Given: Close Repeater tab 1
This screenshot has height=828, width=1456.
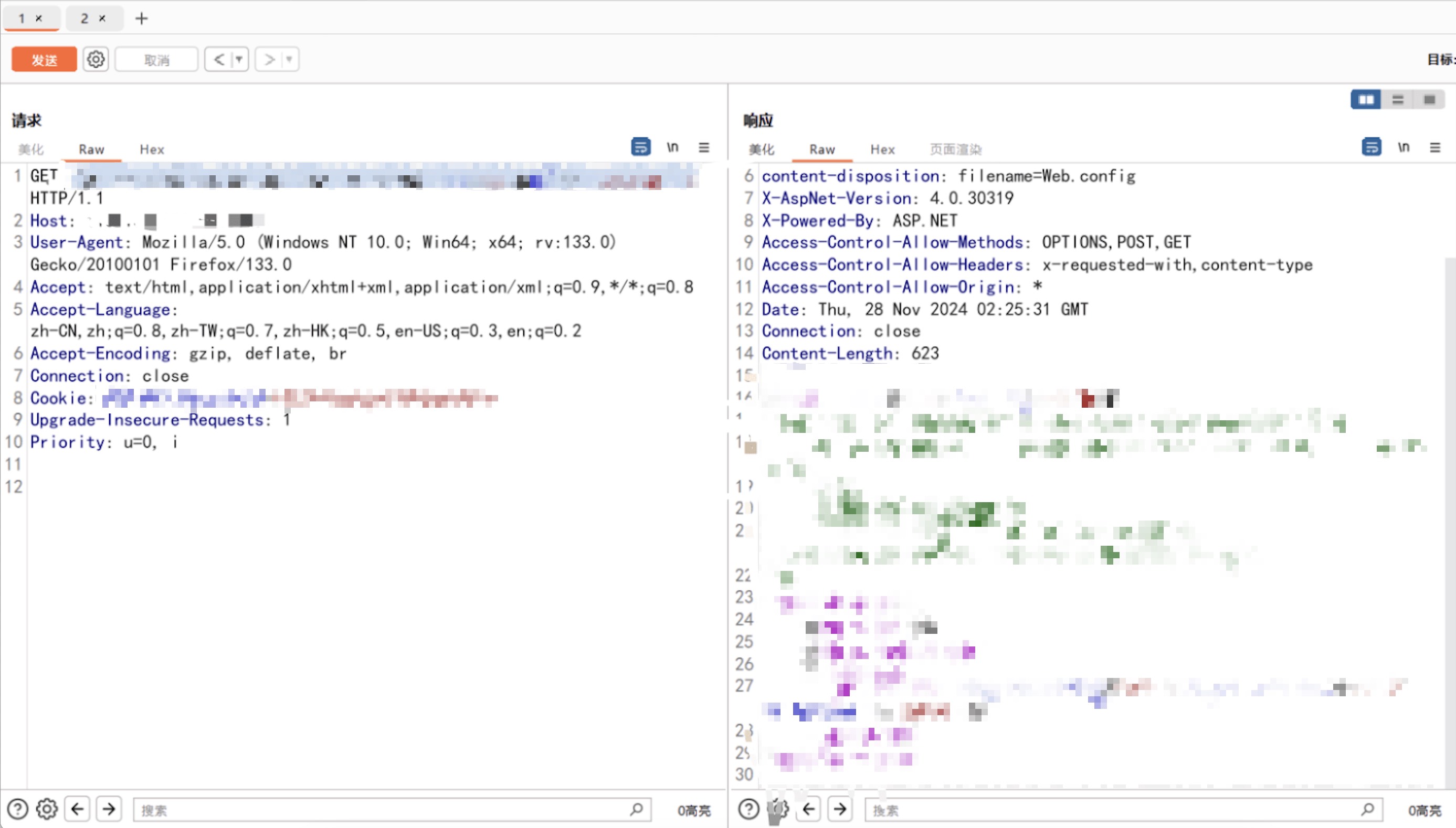Looking at the screenshot, I should (39, 18).
